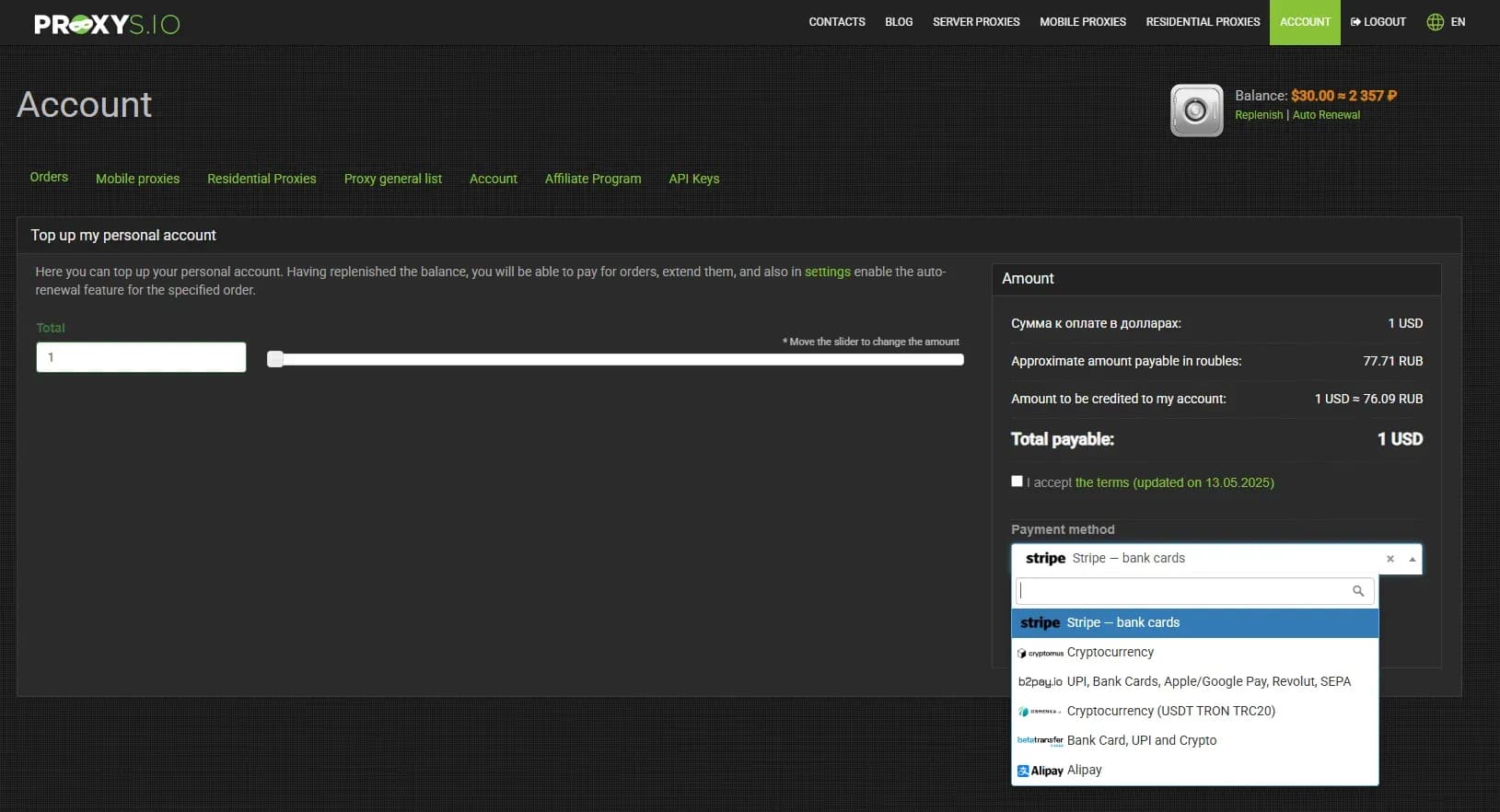This screenshot has height=812, width=1500.
Task: Click the Total amount input field
Action: (141, 357)
